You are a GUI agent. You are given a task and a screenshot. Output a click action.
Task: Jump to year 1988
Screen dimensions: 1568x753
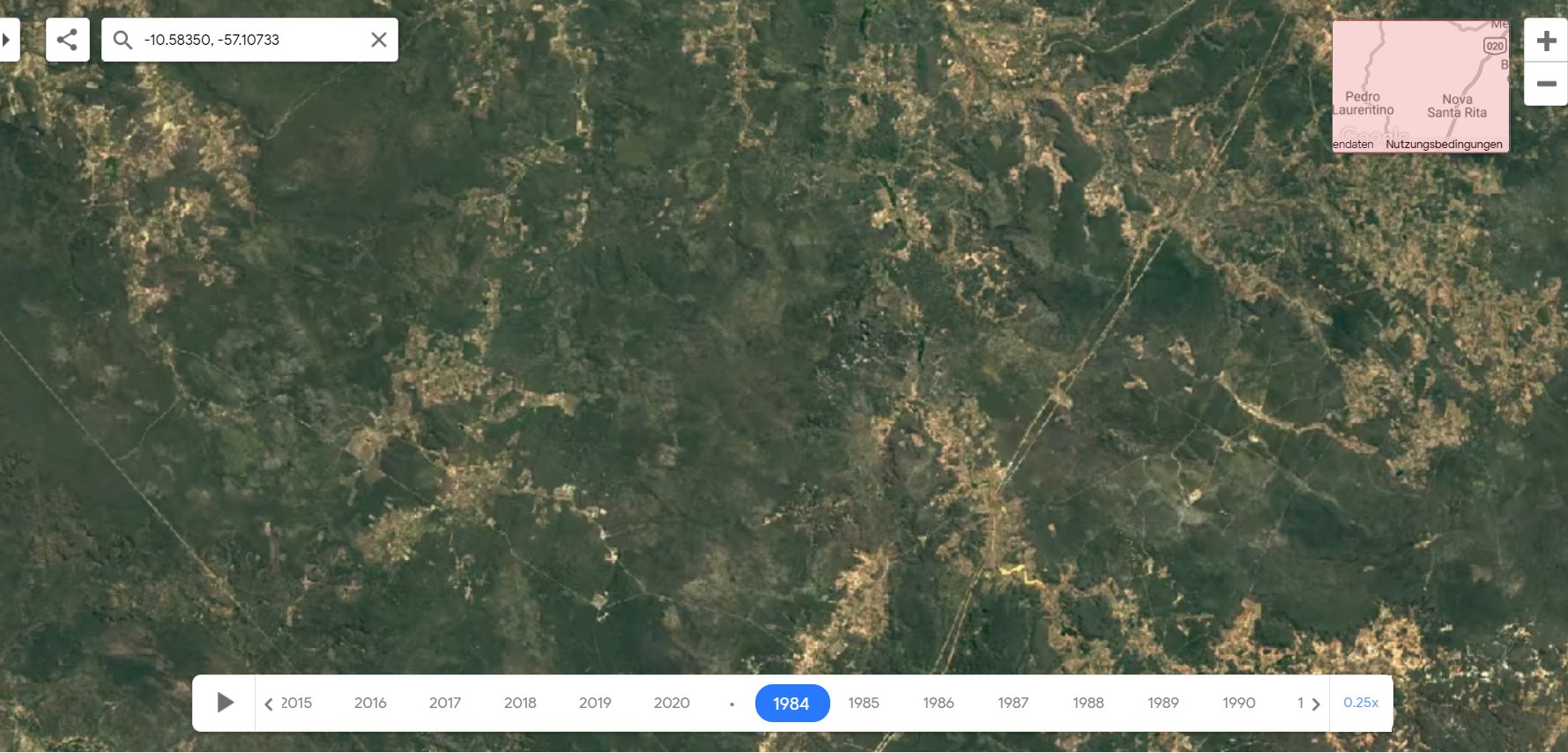pyautogui.click(x=1089, y=703)
